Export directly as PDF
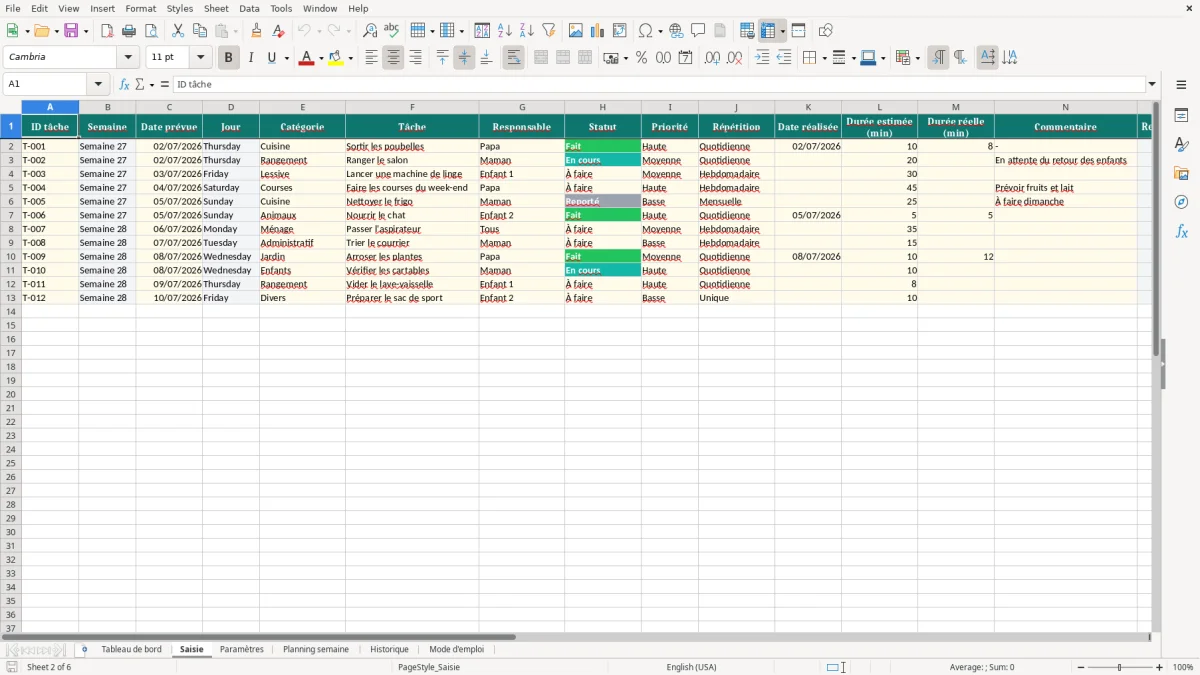This screenshot has width=1200, height=675. point(107,31)
